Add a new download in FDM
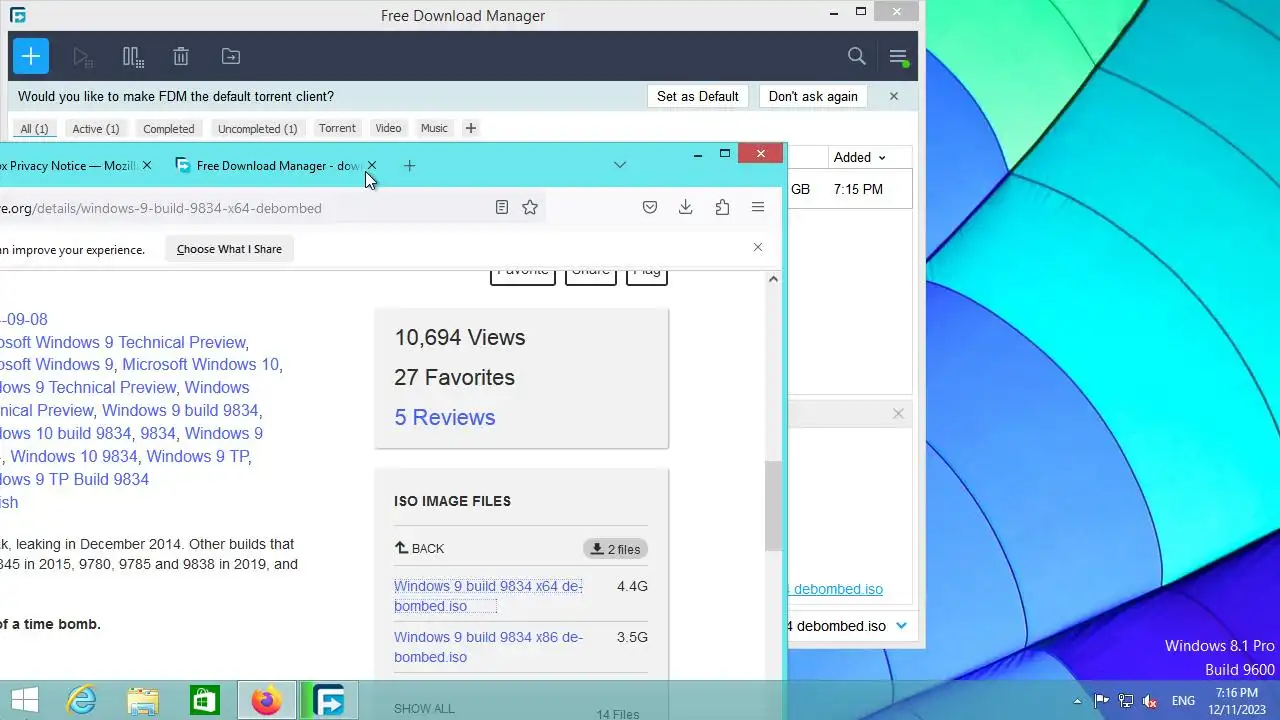Screen dimensions: 1280x720 31,56
